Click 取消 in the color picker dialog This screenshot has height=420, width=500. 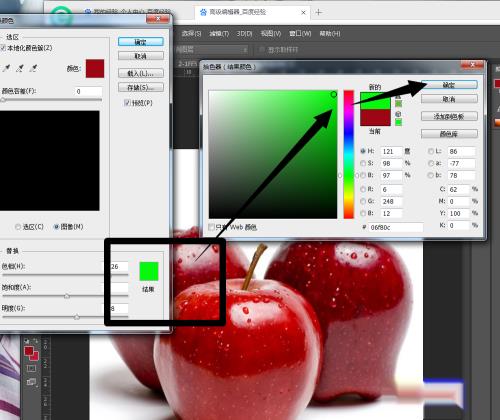(x=449, y=99)
